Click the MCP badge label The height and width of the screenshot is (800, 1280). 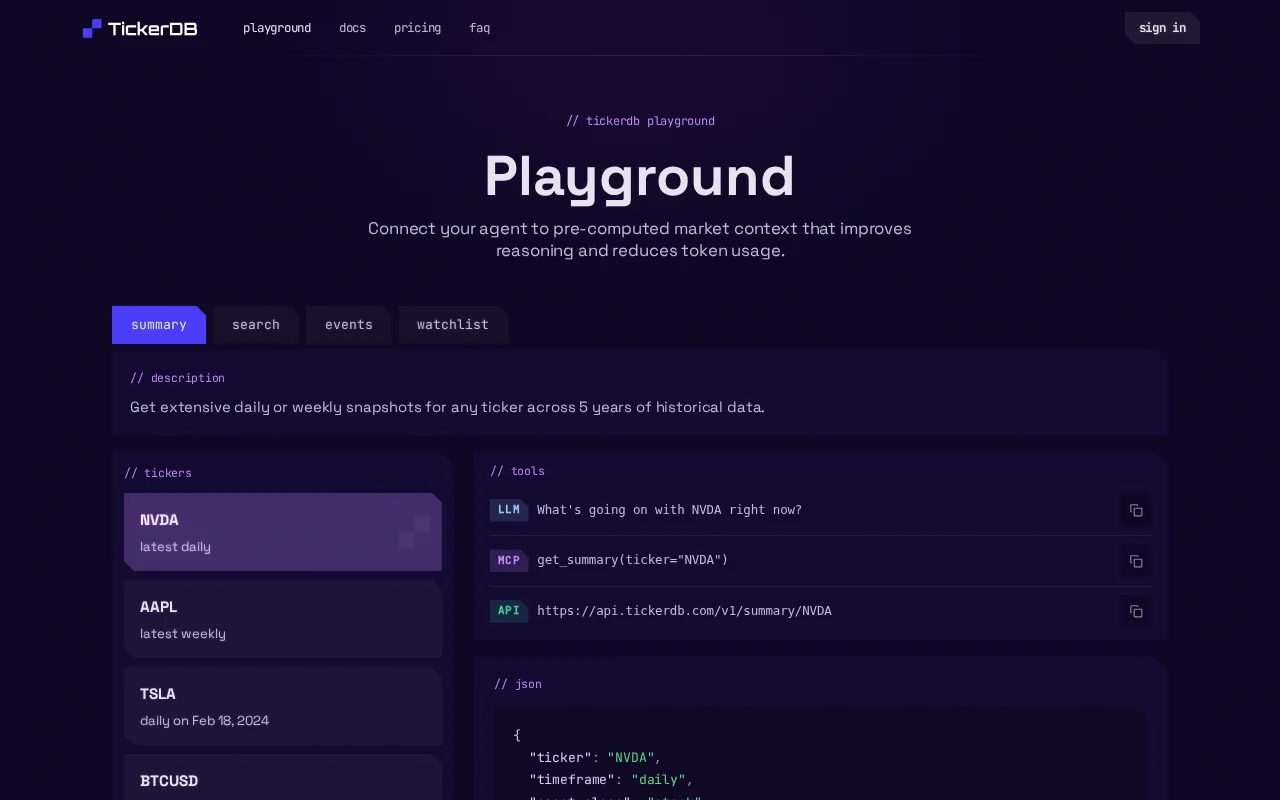[x=508, y=561]
